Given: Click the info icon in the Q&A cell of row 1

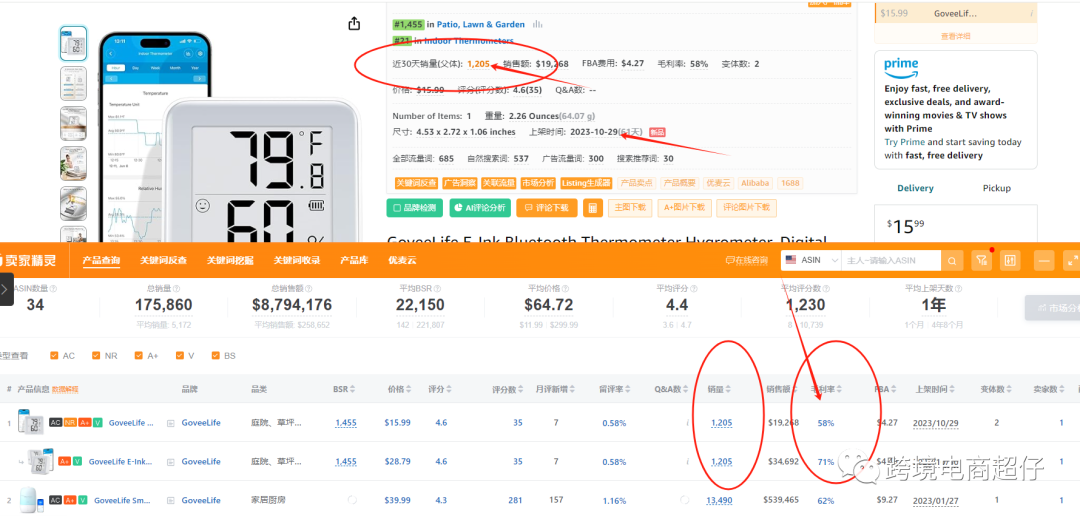Looking at the screenshot, I should click(687, 423).
